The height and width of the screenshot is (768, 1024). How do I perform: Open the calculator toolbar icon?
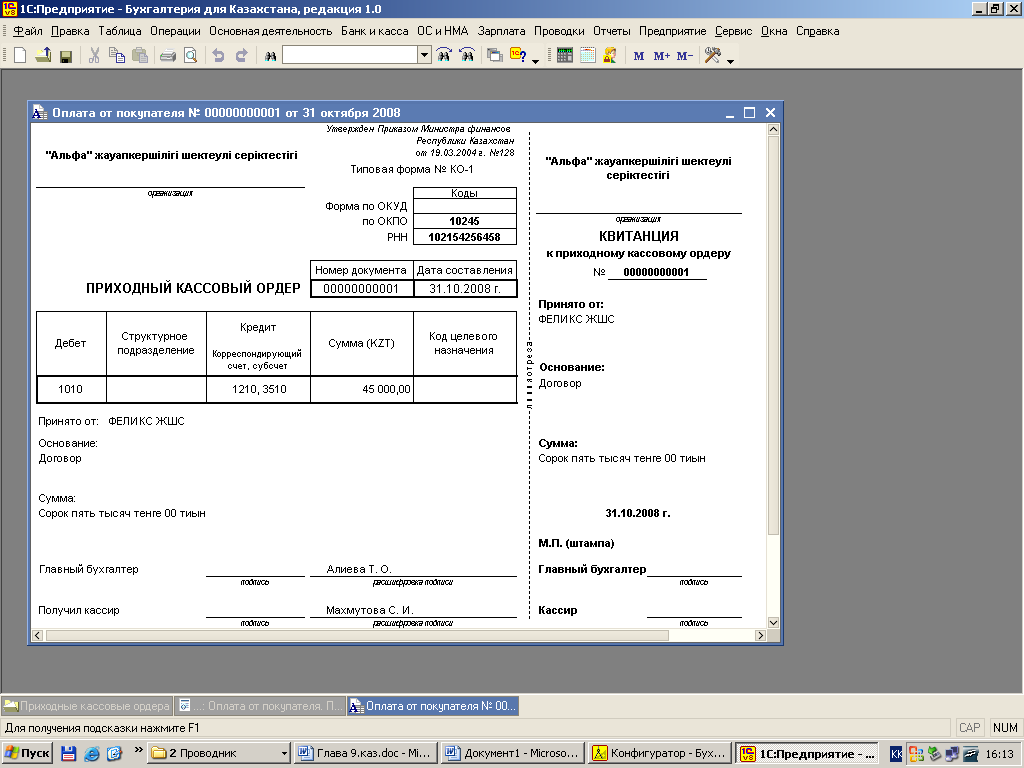pyautogui.click(x=565, y=56)
